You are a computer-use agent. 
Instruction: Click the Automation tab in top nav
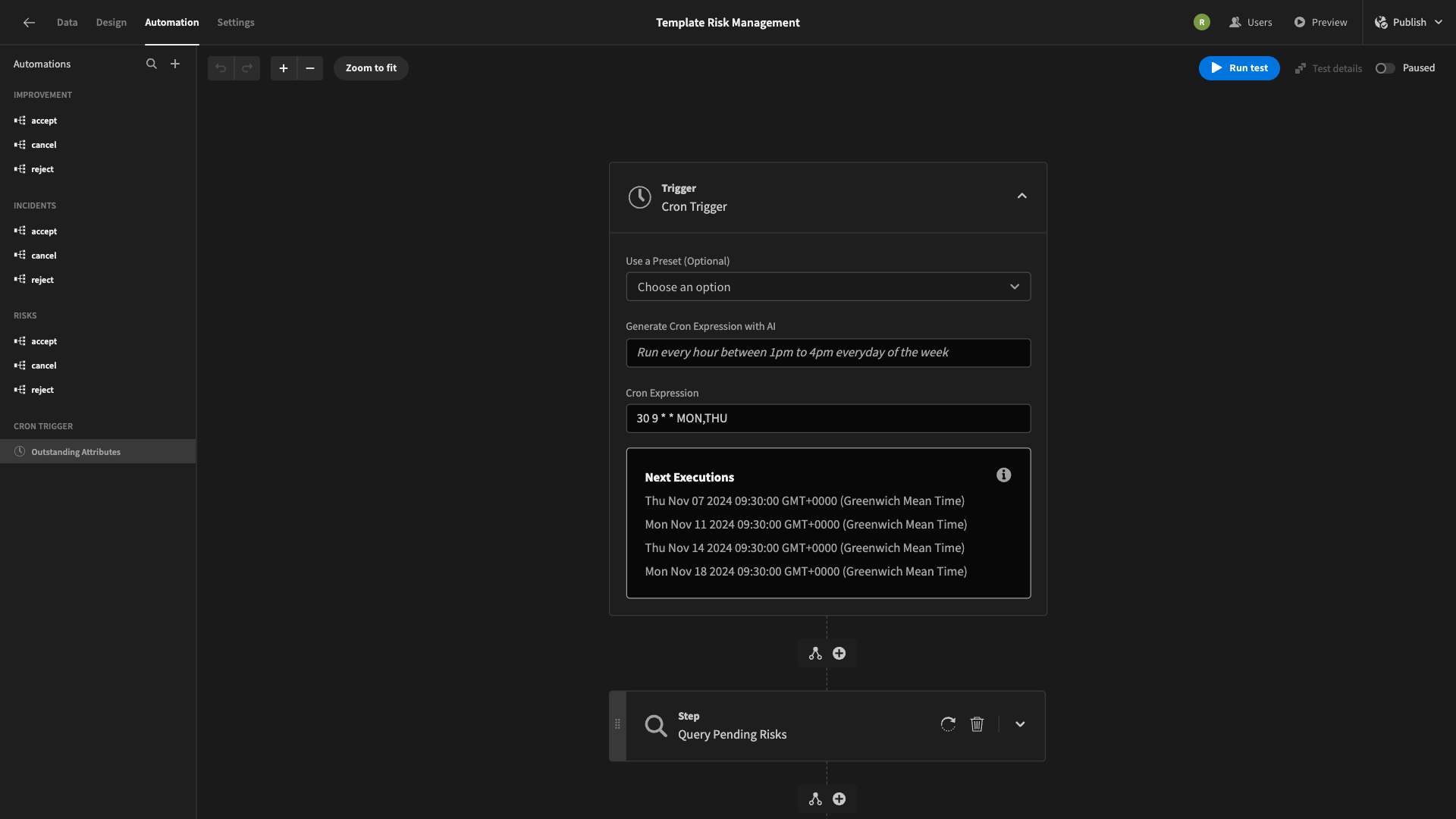[x=172, y=22]
